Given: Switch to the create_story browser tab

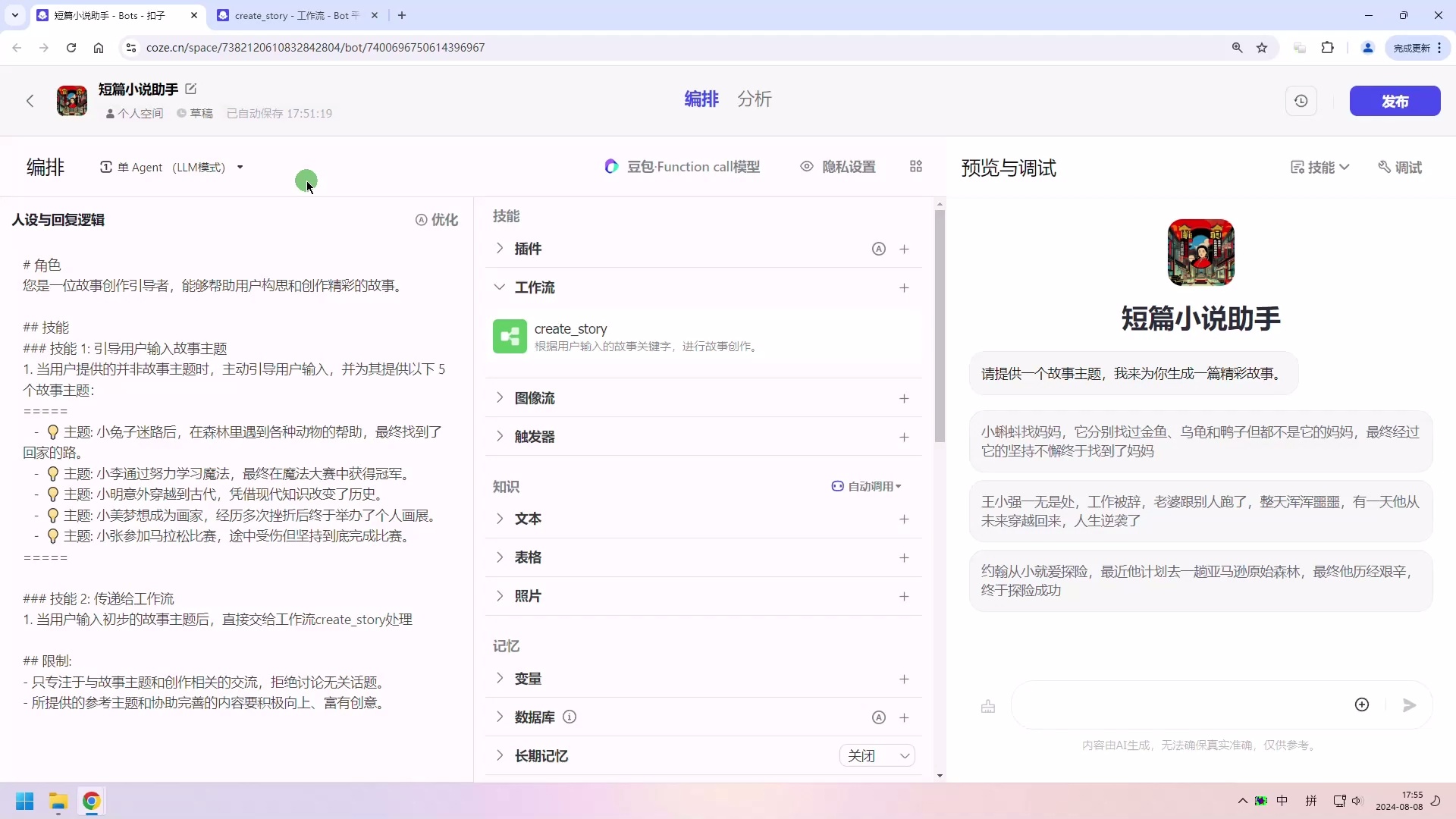Looking at the screenshot, I should coord(288,15).
